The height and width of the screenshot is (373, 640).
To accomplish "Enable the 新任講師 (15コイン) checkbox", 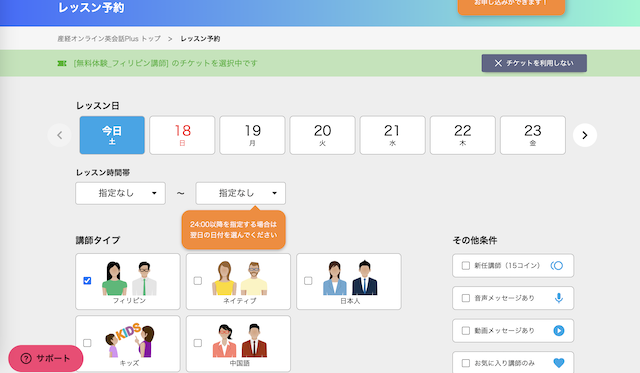I will pyautogui.click(x=466, y=266).
